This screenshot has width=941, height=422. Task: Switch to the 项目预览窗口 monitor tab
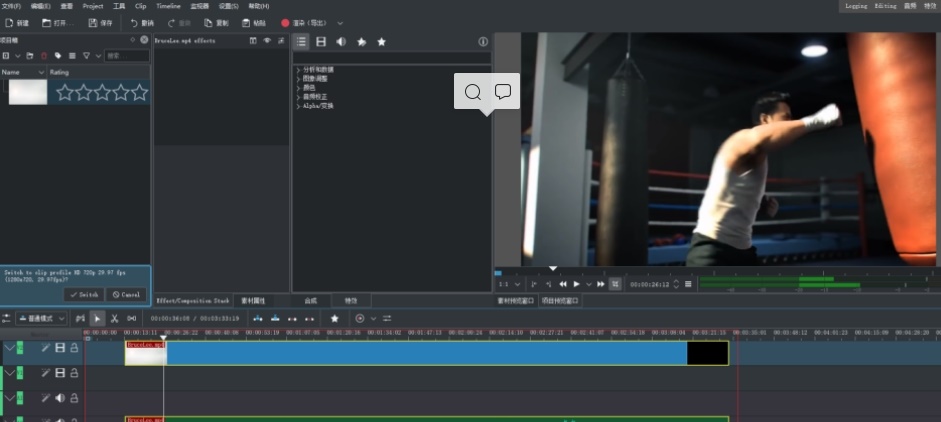point(560,300)
